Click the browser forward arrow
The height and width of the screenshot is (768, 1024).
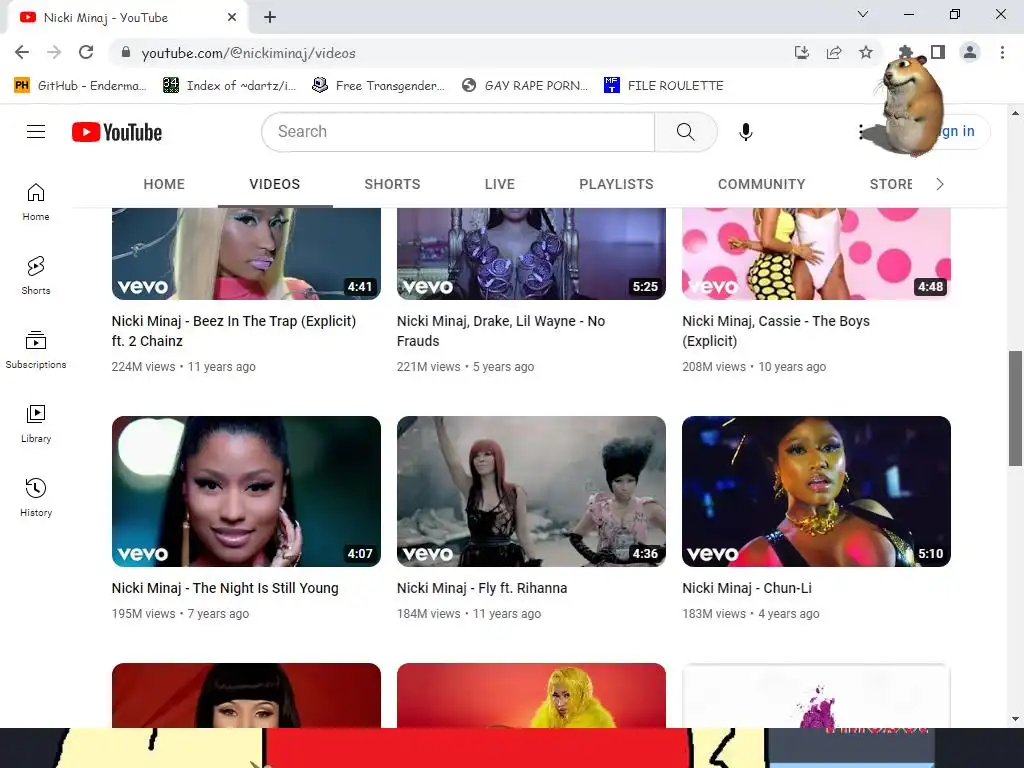pyautogui.click(x=54, y=52)
